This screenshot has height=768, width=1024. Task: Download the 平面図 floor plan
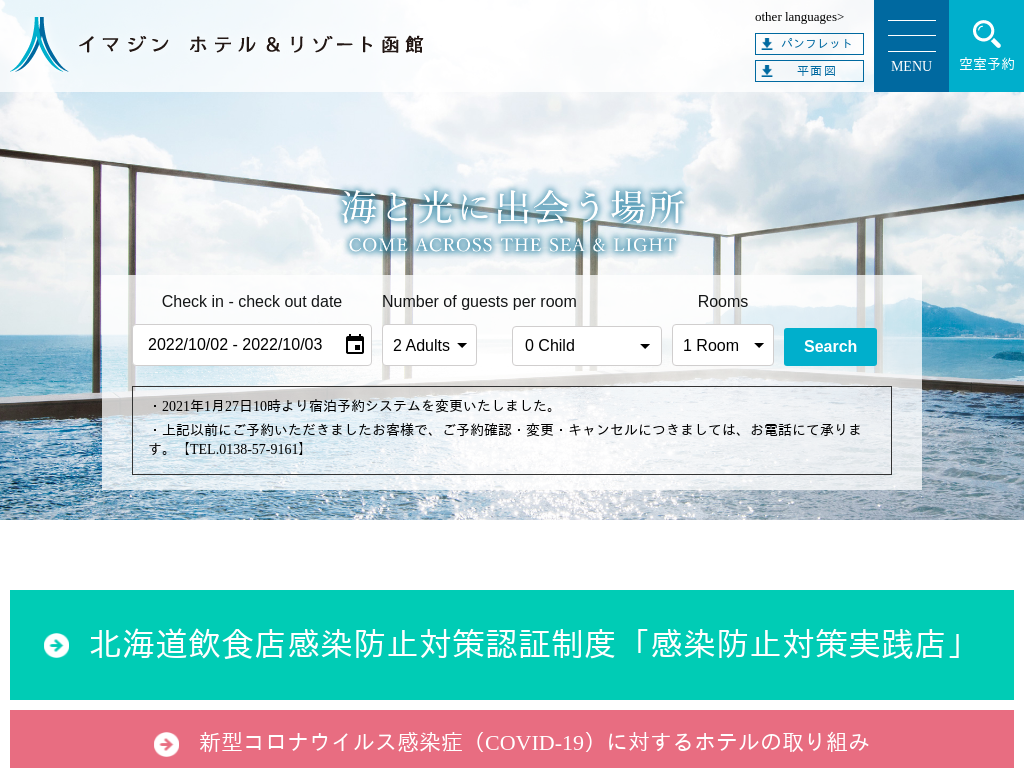[816, 71]
